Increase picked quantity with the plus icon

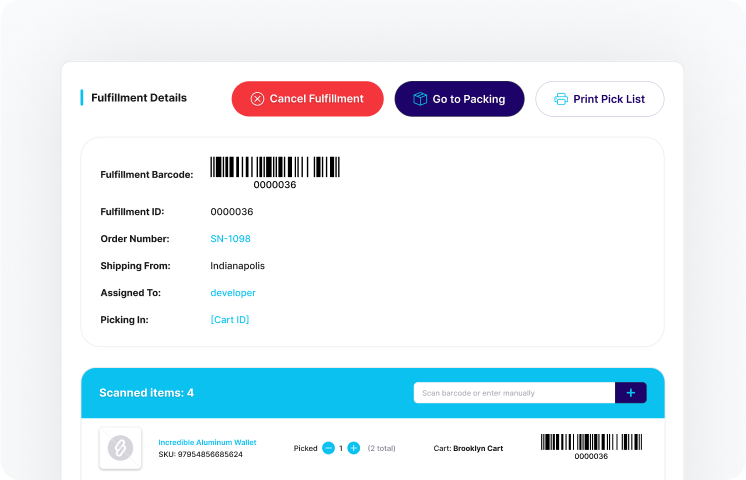[x=353, y=448]
